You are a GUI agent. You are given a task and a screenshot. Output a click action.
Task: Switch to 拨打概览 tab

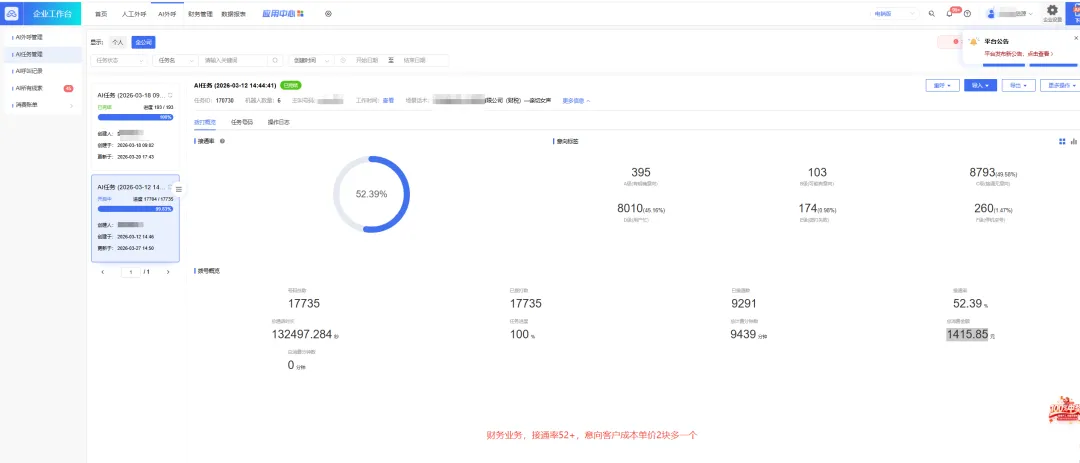click(x=205, y=122)
